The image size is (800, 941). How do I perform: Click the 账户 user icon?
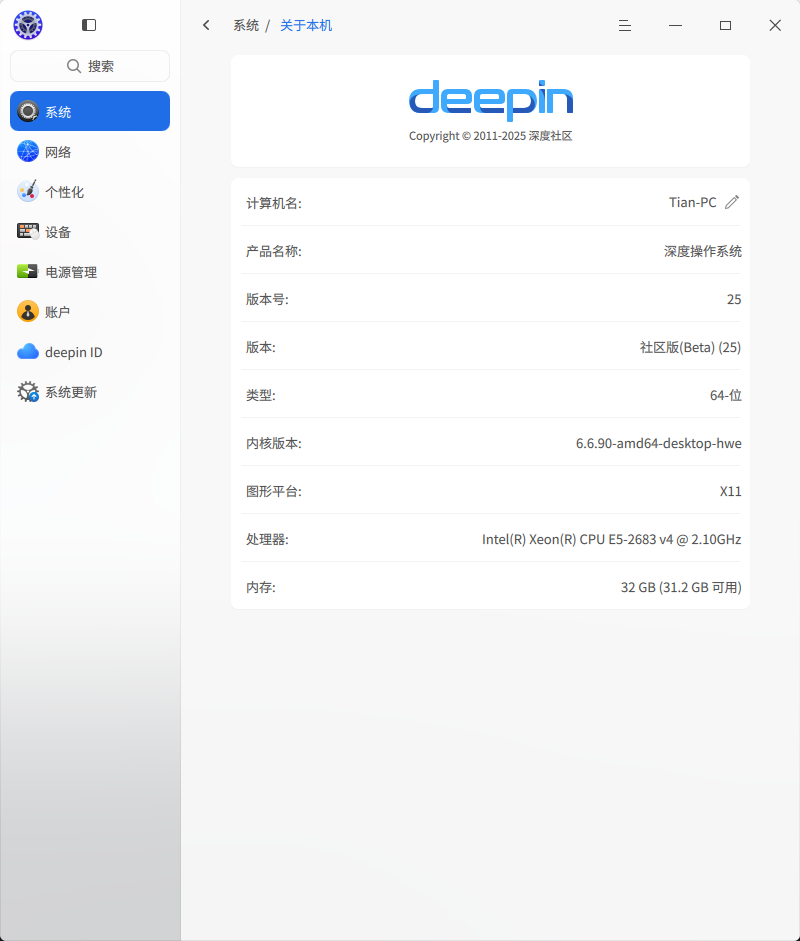(x=28, y=311)
